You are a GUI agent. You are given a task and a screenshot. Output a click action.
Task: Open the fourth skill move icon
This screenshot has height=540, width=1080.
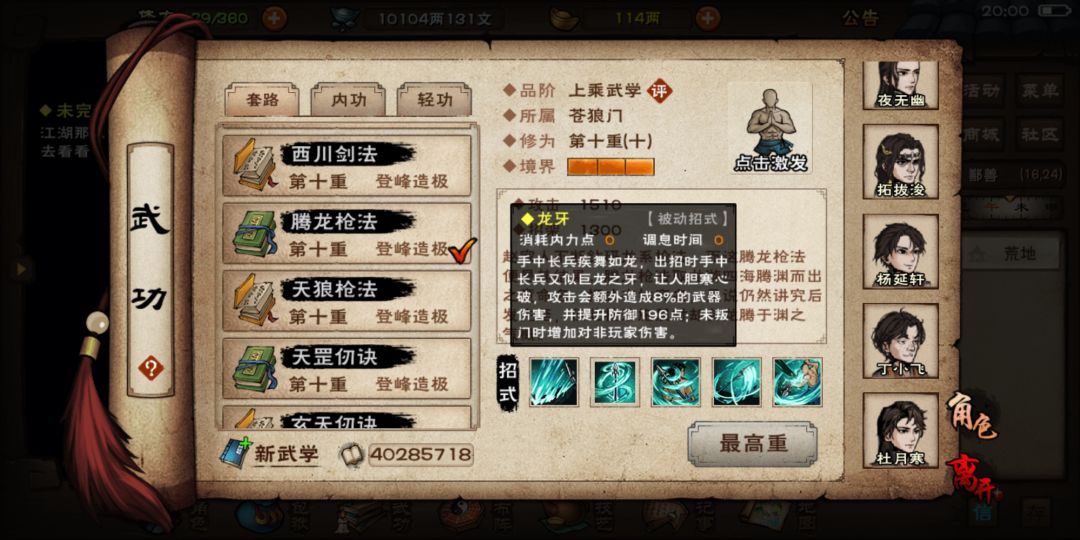(x=736, y=382)
